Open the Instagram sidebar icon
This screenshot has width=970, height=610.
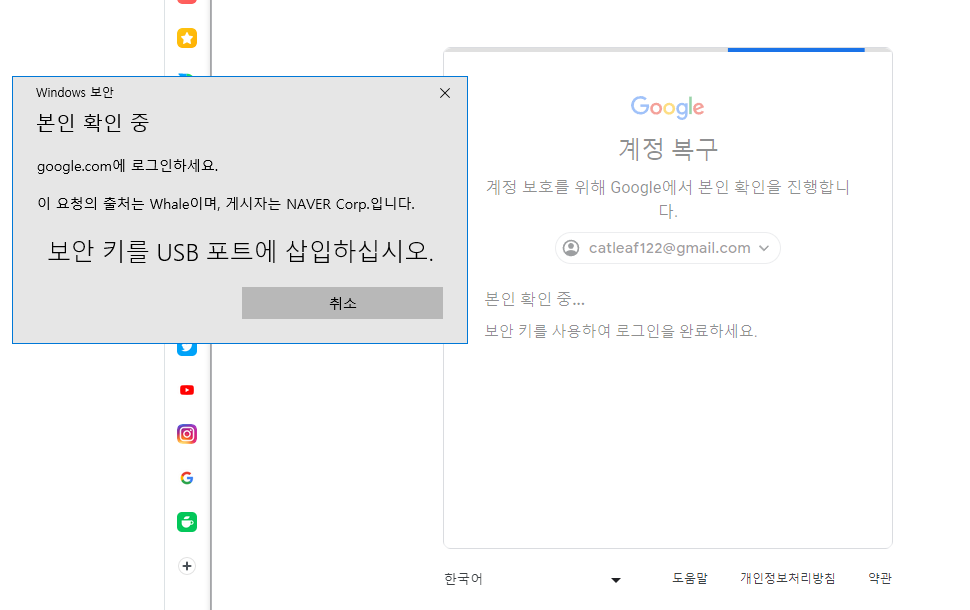[x=187, y=434]
